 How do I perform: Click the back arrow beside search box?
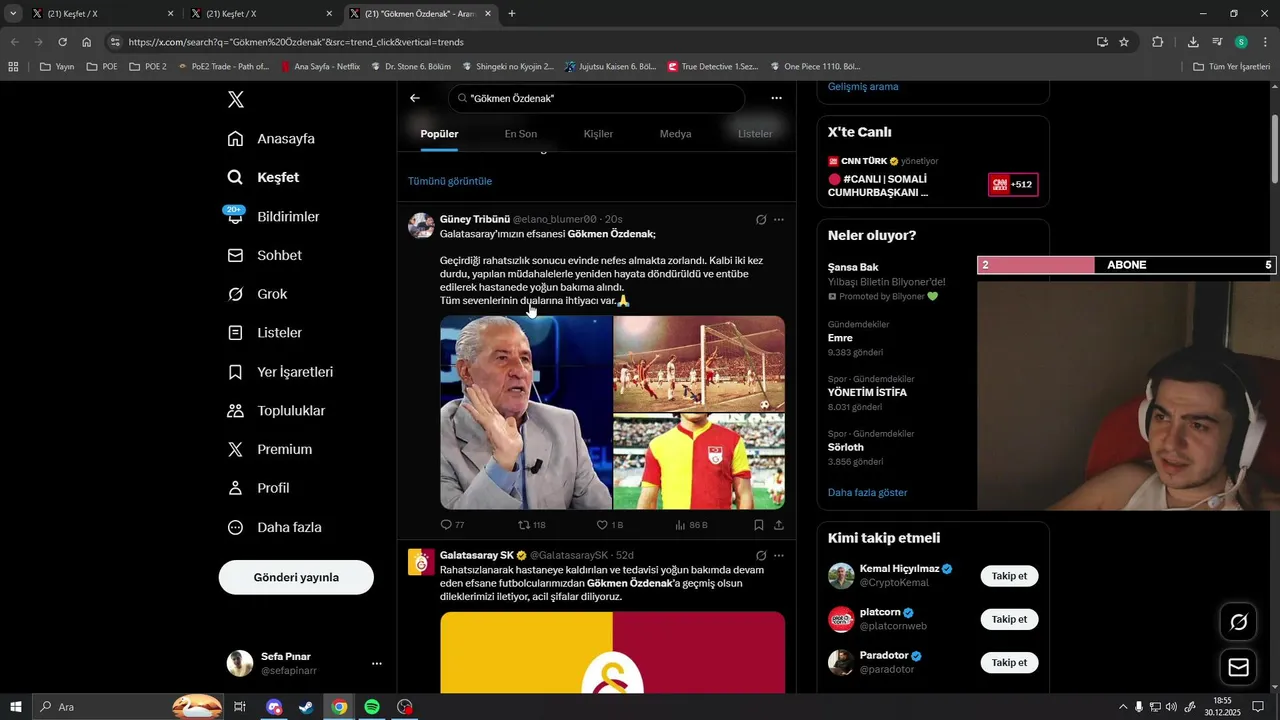(415, 98)
